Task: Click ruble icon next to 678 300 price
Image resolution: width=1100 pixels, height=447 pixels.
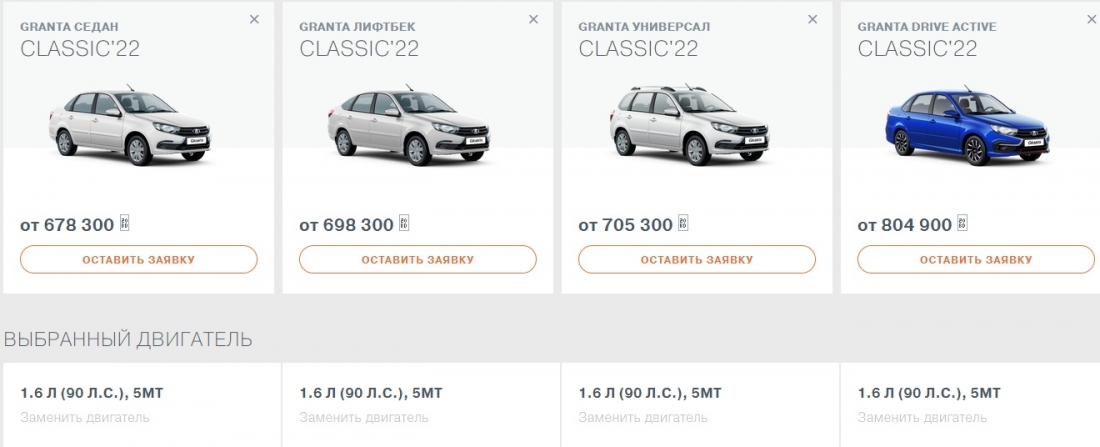Action: [x=125, y=224]
